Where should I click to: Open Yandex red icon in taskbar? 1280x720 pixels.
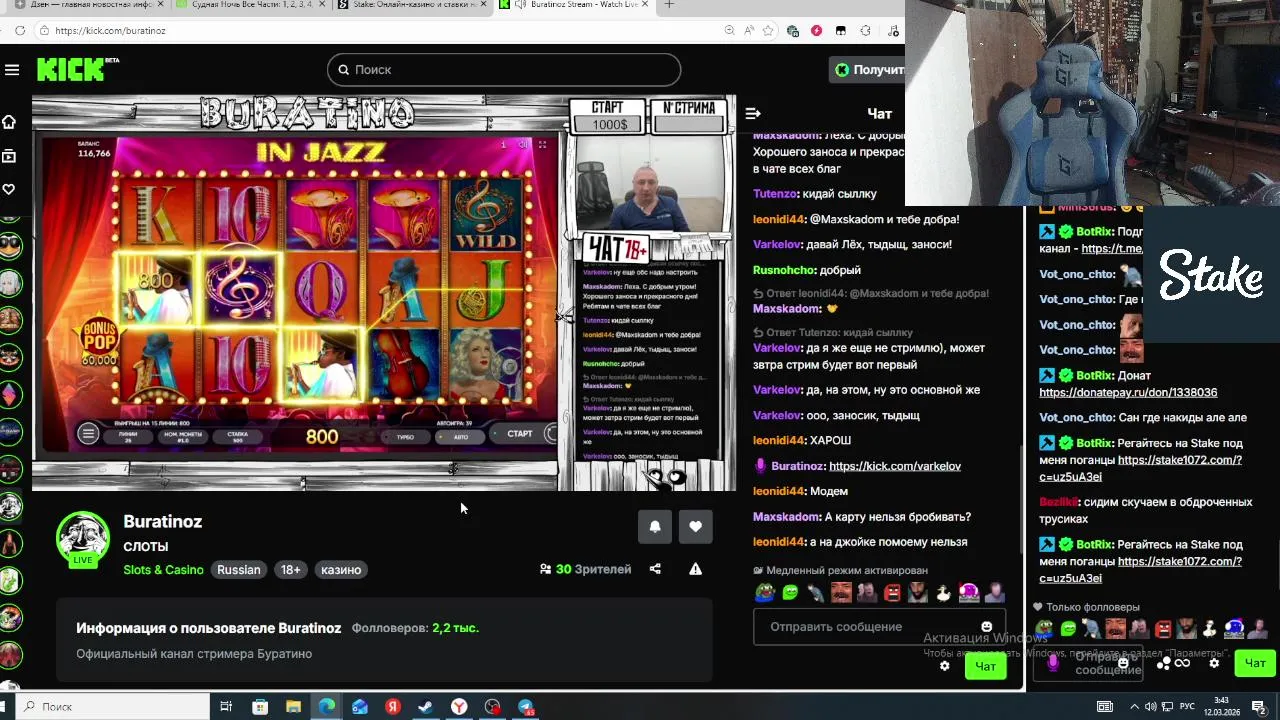point(393,707)
